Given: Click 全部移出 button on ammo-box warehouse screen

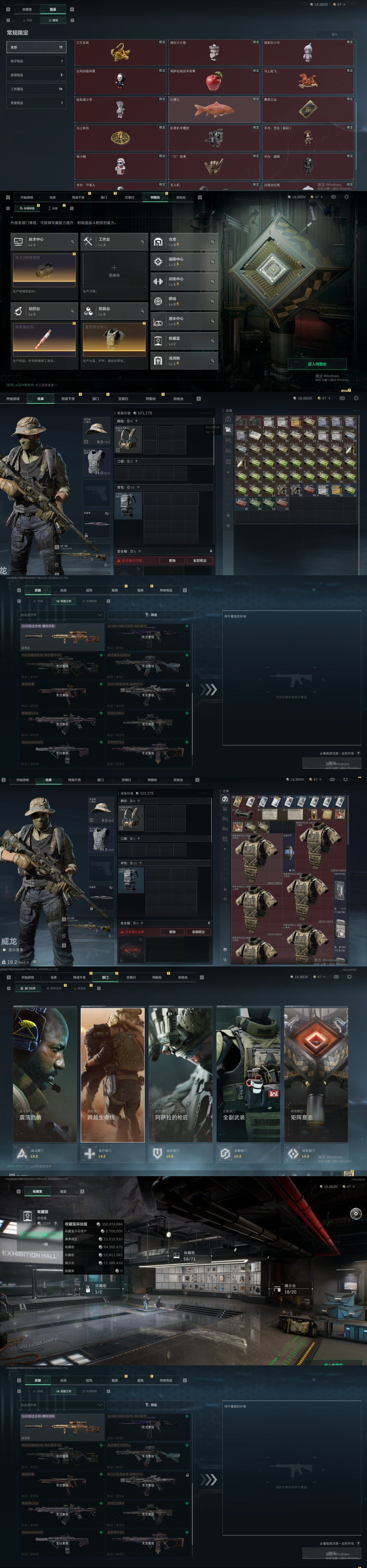Looking at the screenshot, I should 199,560.
